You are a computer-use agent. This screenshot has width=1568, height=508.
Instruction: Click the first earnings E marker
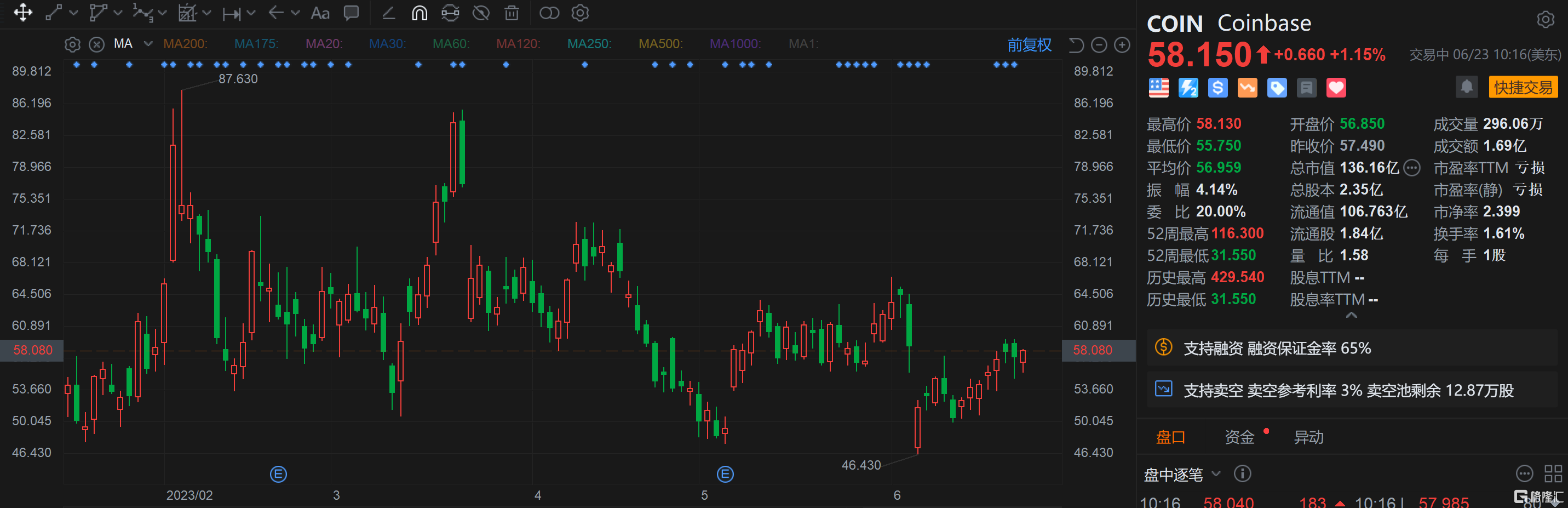(278, 474)
